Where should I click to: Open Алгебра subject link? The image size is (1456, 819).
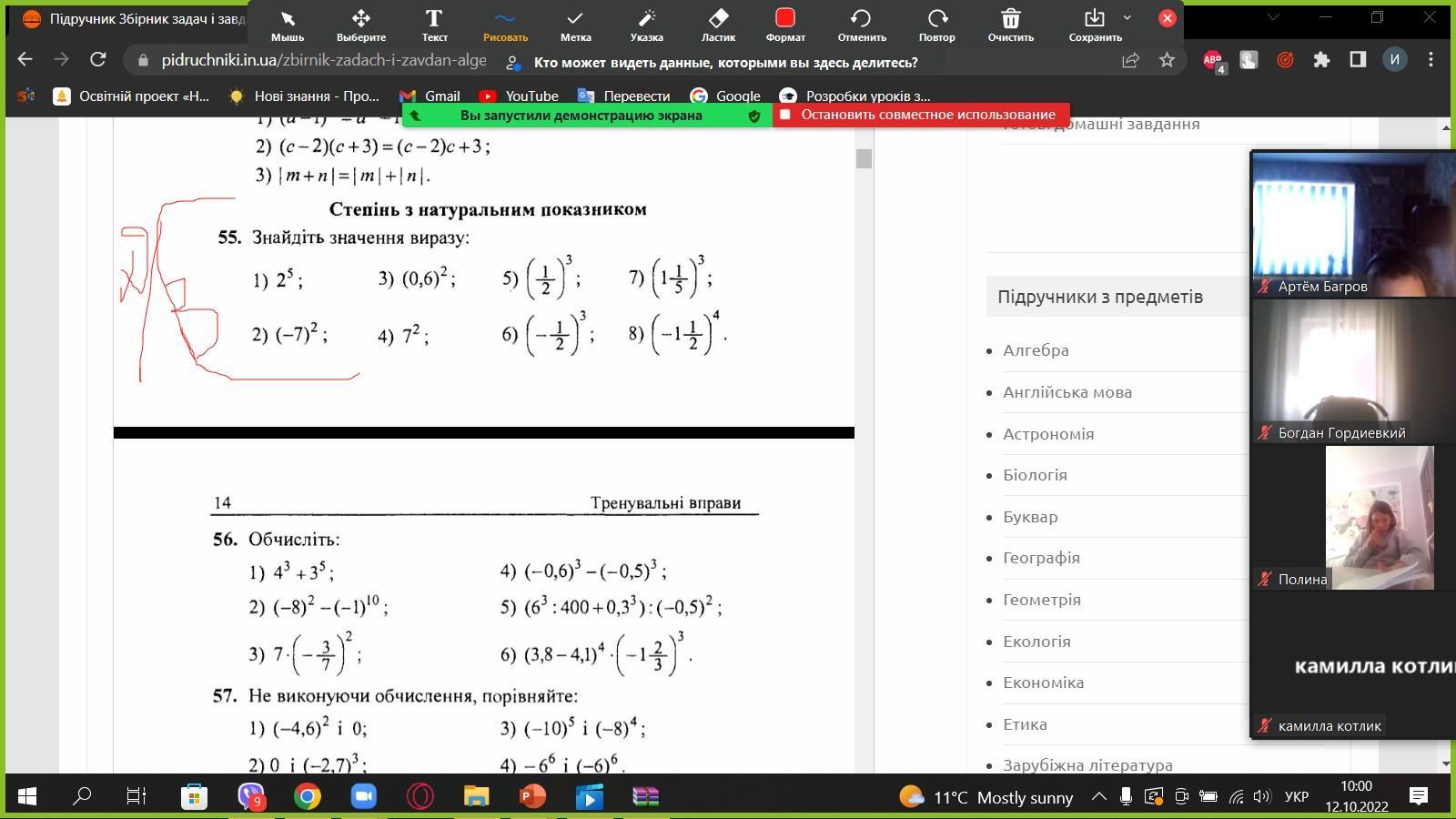pos(1036,350)
